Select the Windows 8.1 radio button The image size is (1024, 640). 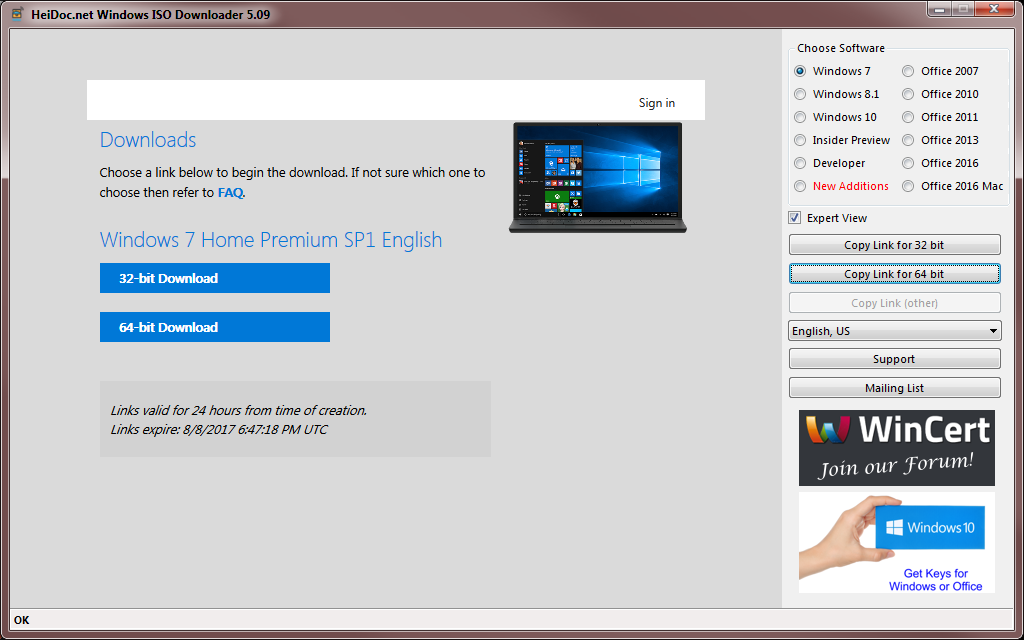pyautogui.click(x=800, y=94)
